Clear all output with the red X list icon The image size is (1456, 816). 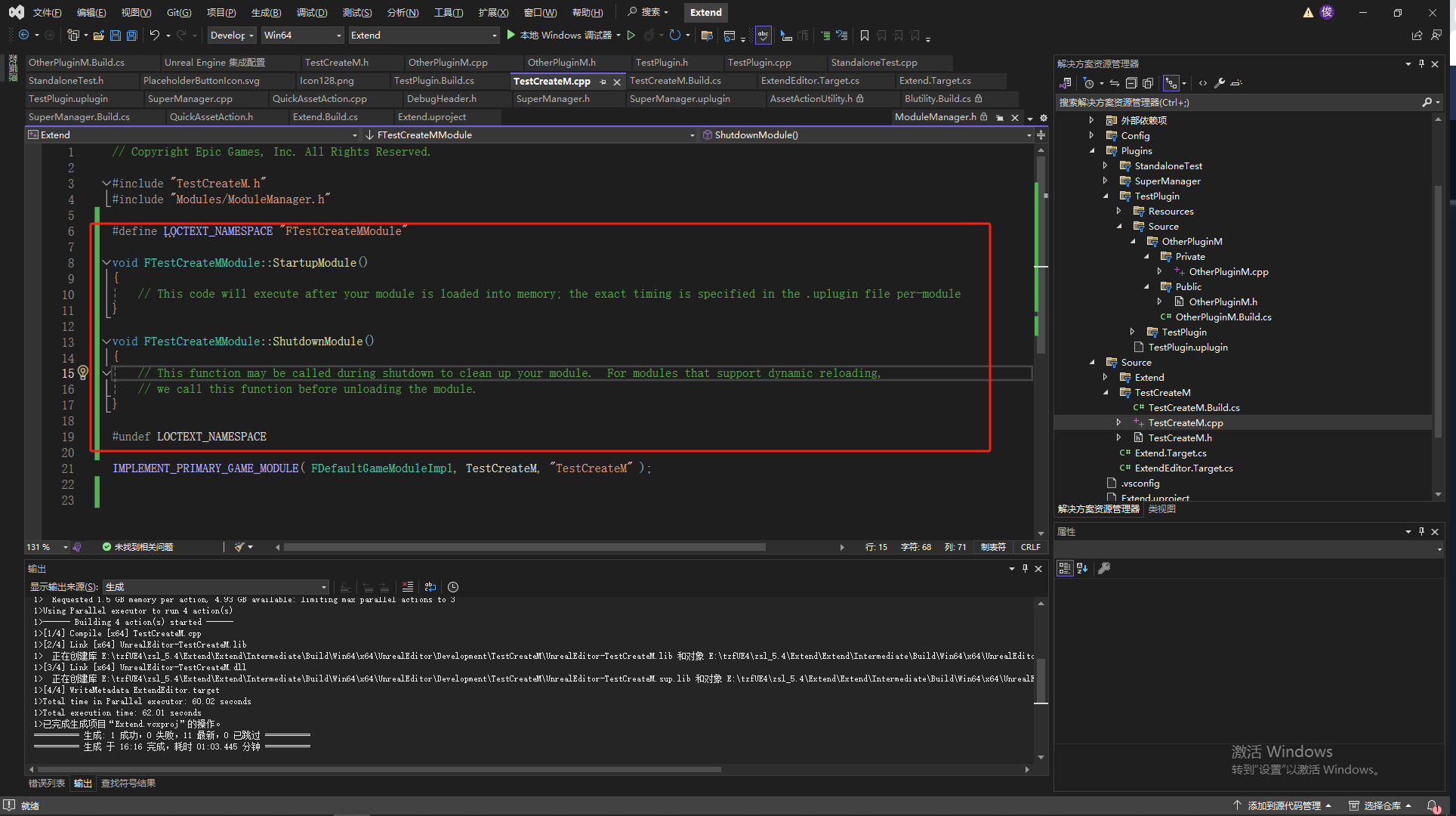click(408, 587)
